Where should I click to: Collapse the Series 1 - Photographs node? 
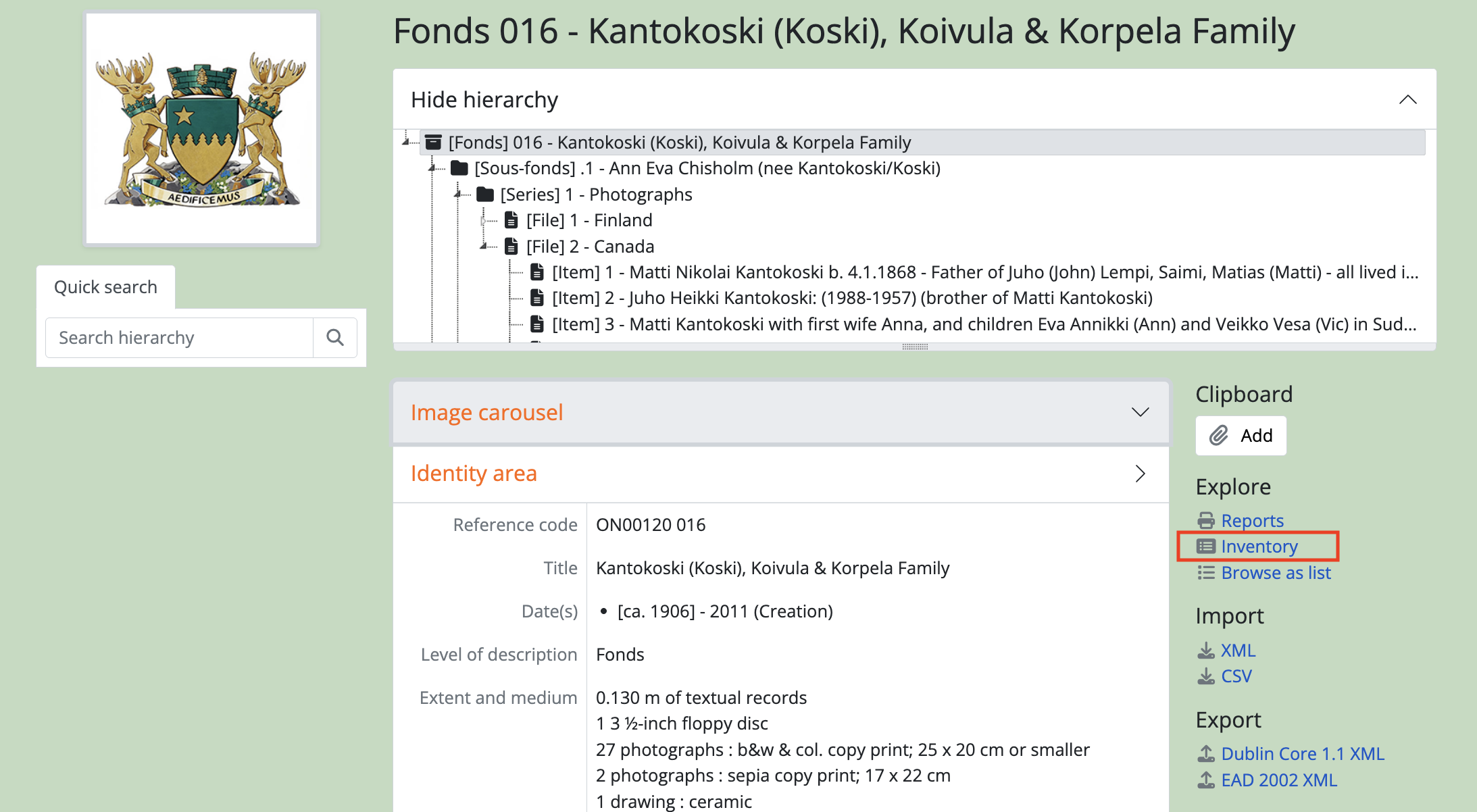coord(458,195)
